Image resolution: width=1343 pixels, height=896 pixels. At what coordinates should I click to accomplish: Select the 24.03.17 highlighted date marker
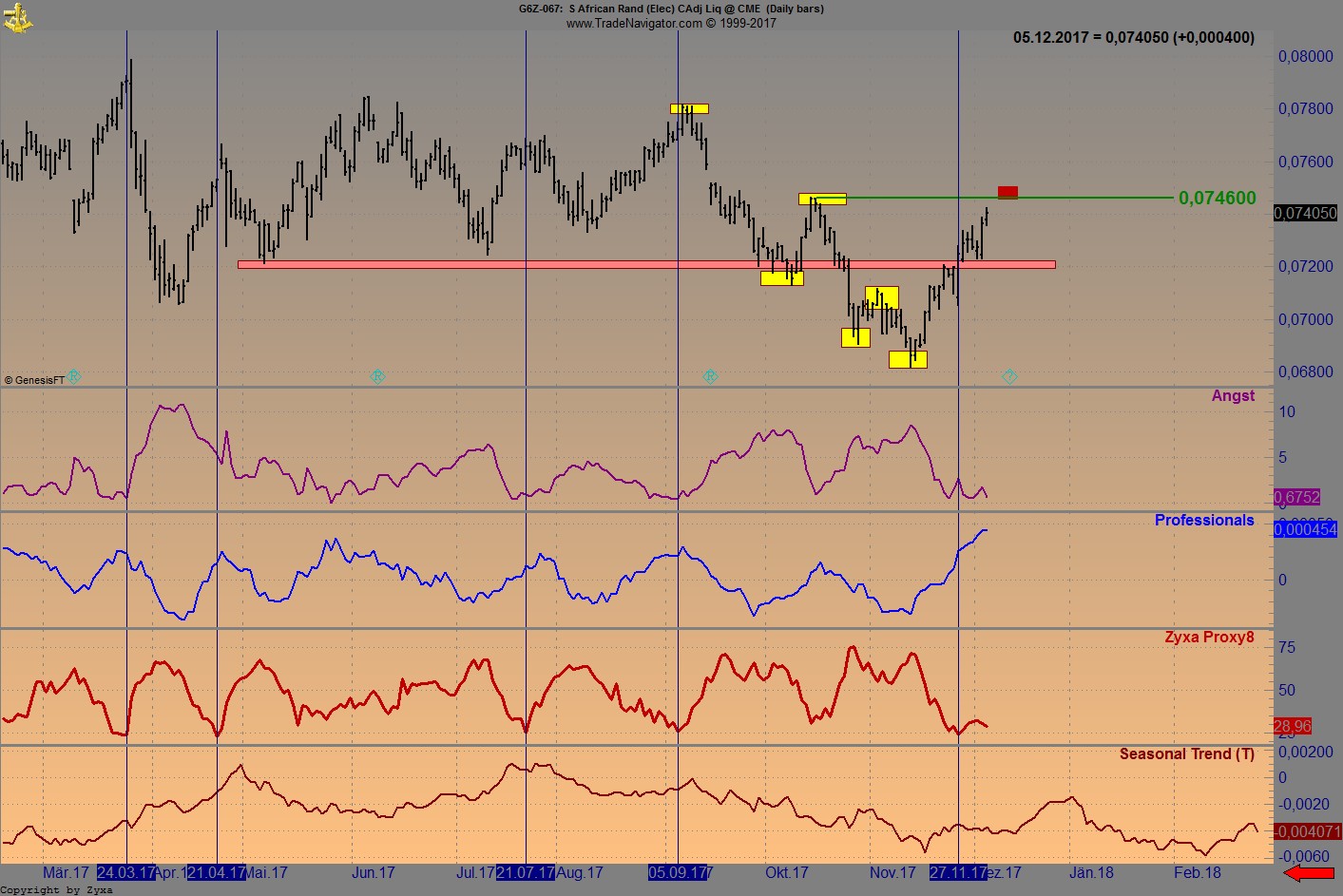tap(126, 872)
